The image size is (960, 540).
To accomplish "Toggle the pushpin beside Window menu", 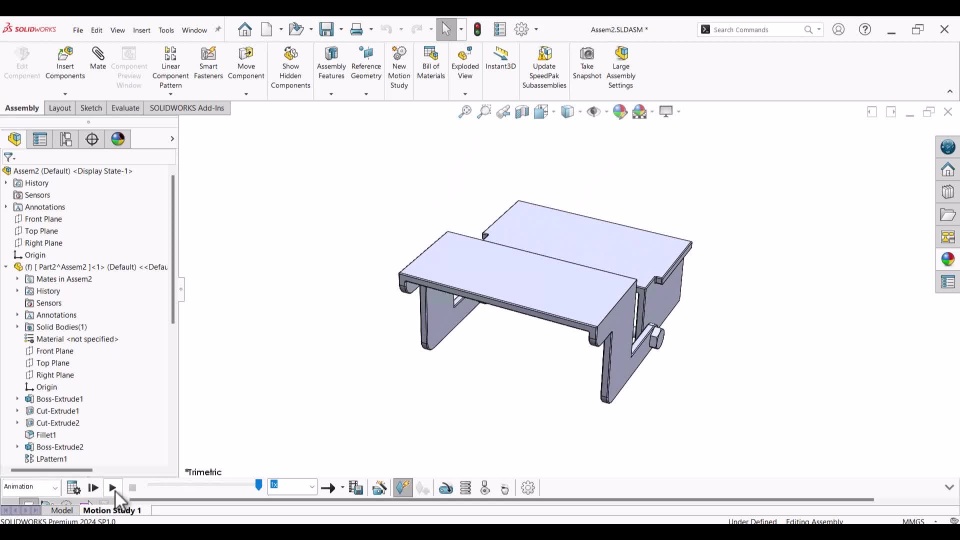I will coord(217,29).
